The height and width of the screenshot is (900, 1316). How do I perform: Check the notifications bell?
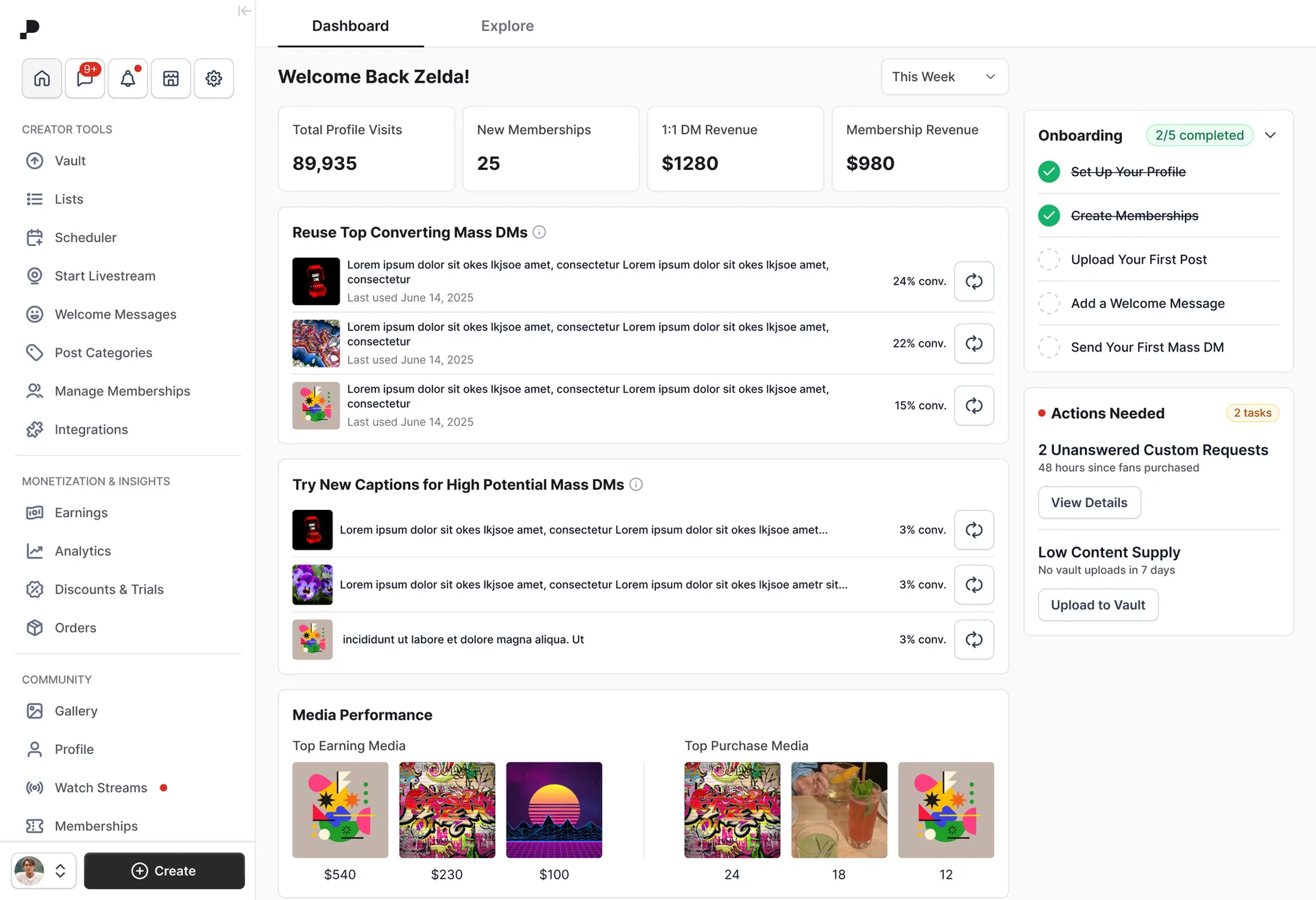(127, 78)
